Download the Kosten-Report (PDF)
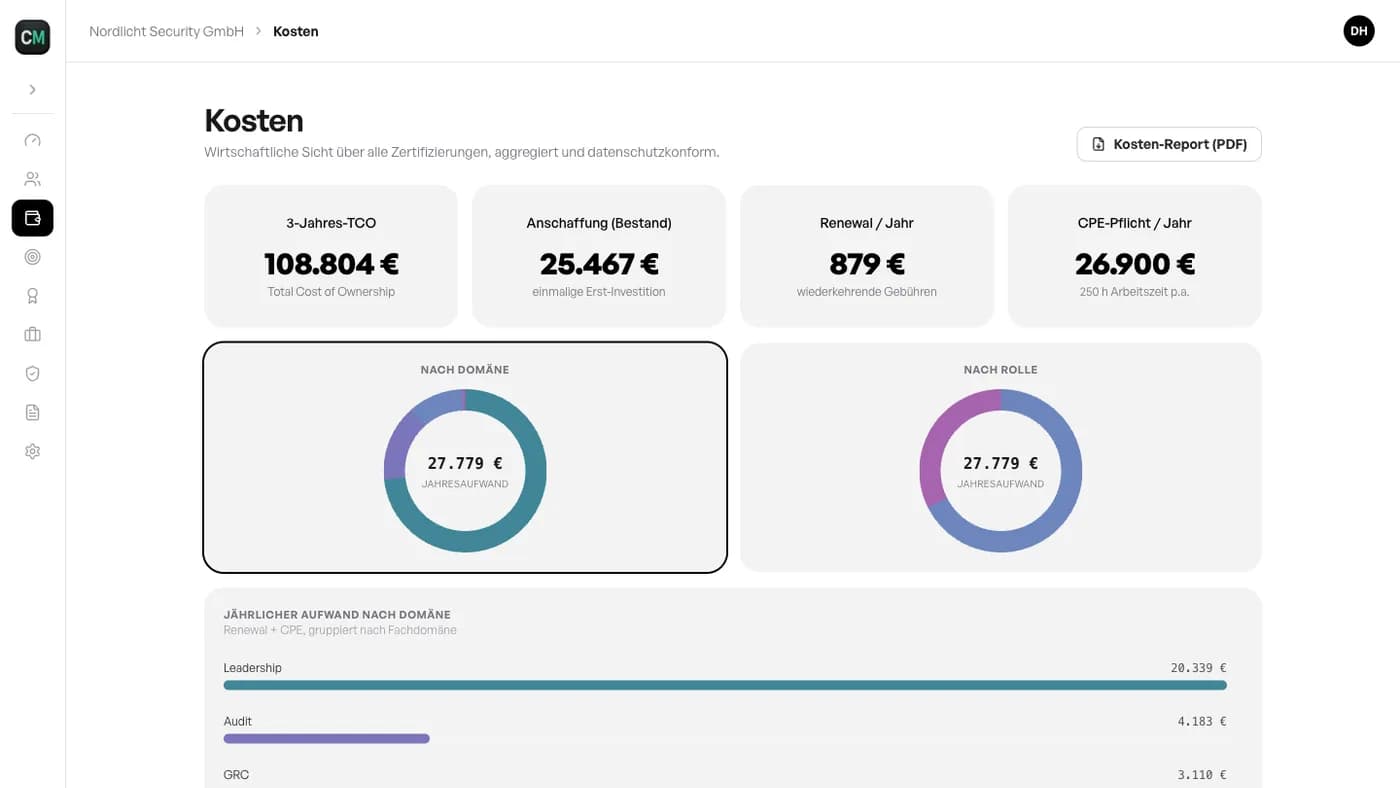The image size is (1400, 788). [1169, 144]
